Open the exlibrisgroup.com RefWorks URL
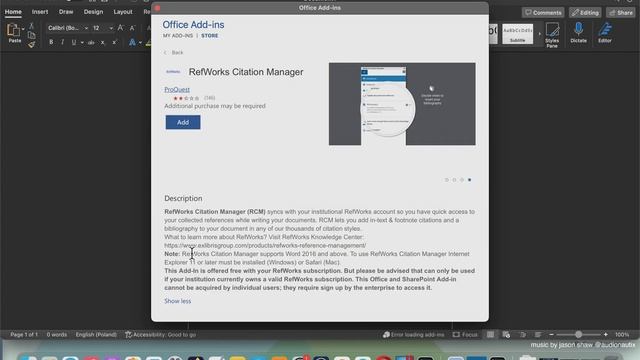 pyautogui.click(x=265, y=246)
